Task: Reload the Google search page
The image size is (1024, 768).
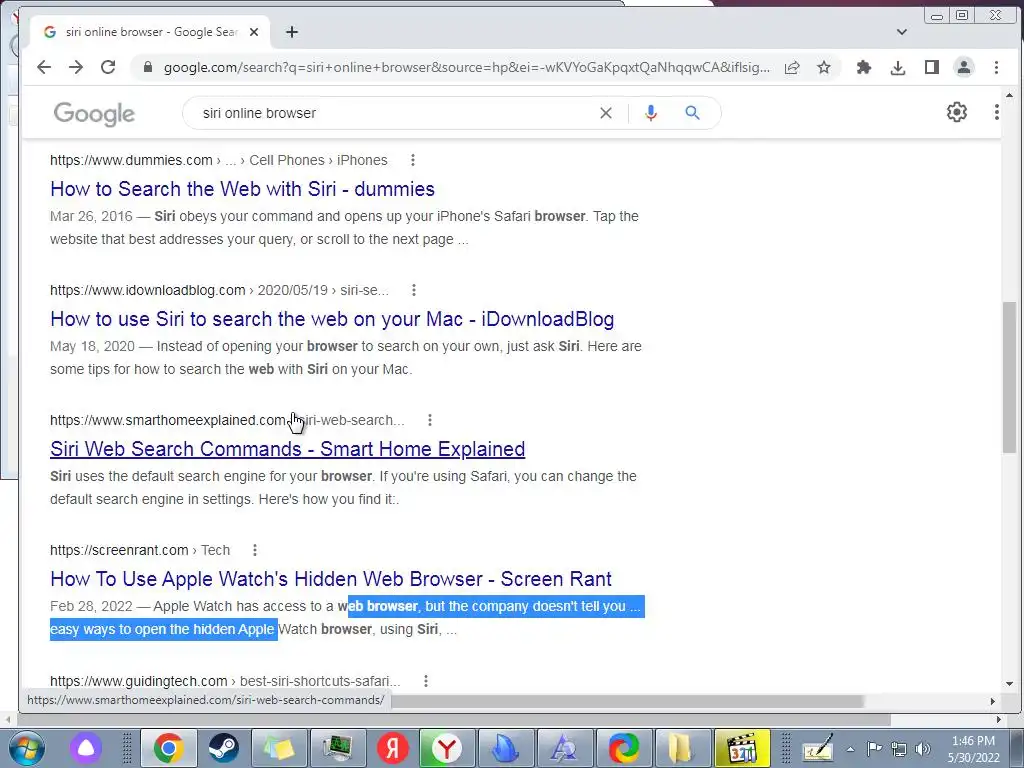Action: 108,67
